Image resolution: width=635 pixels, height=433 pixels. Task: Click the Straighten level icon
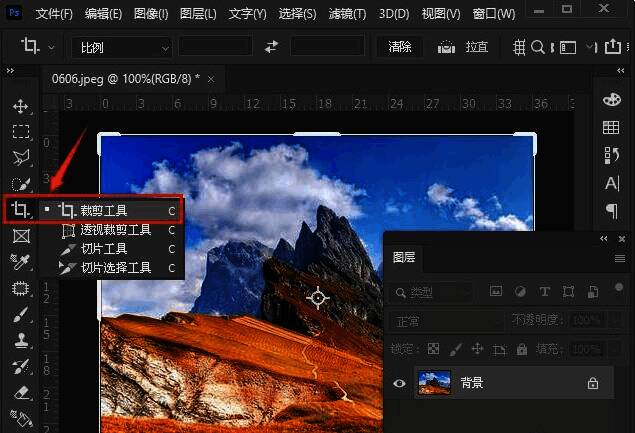pyautogui.click(x=446, y=47)
